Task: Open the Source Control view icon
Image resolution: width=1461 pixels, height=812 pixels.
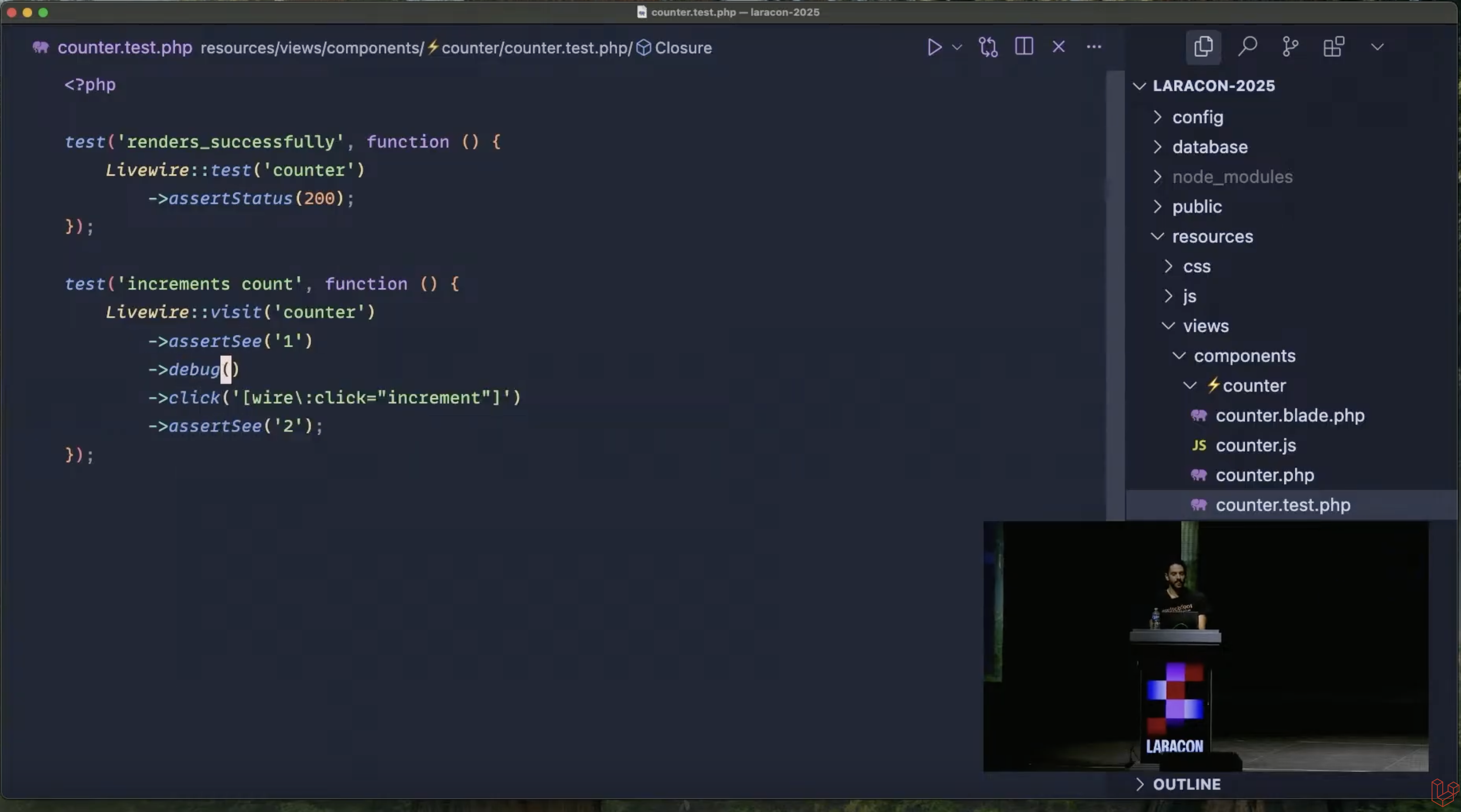Action: click(1290, 47)
